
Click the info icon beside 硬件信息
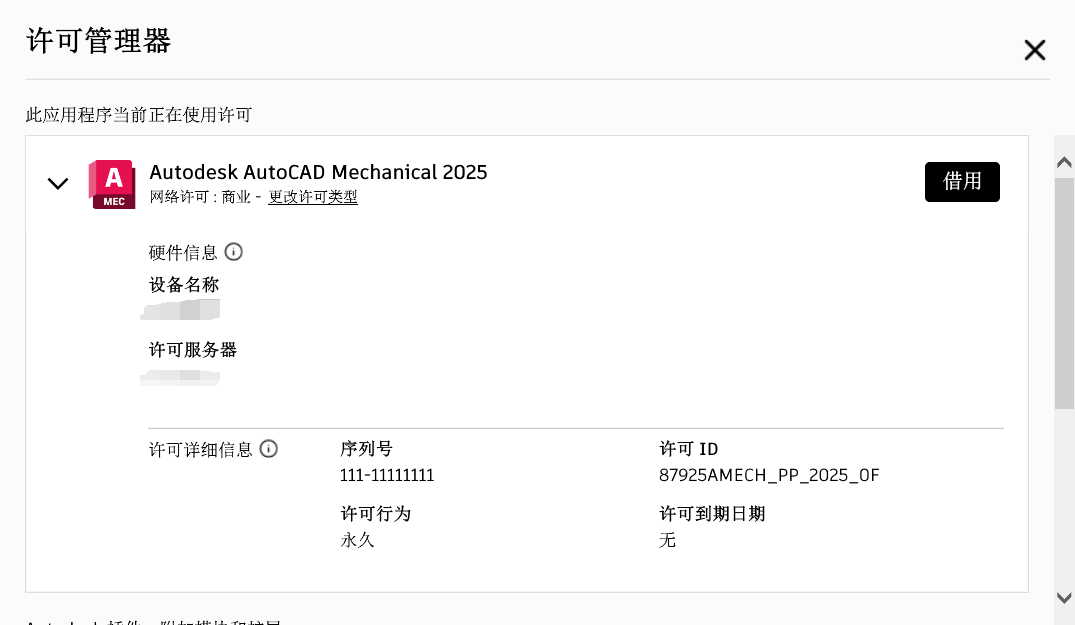(234, 252)
